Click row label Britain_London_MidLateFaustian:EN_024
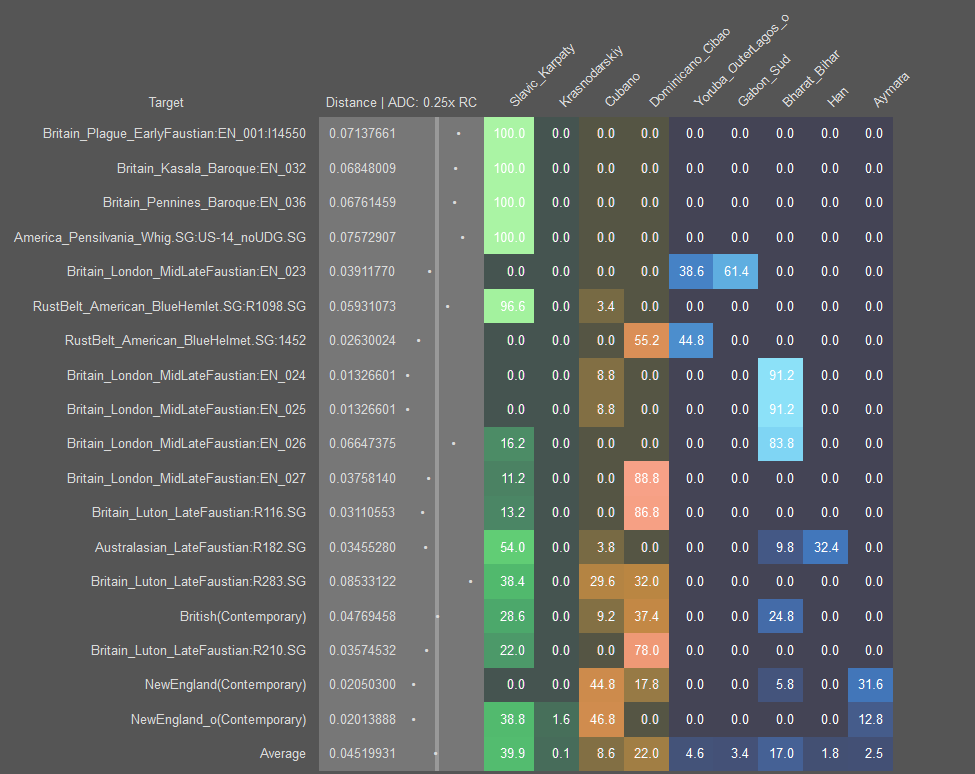The image size is (975, 774). (x=187, y=375)
